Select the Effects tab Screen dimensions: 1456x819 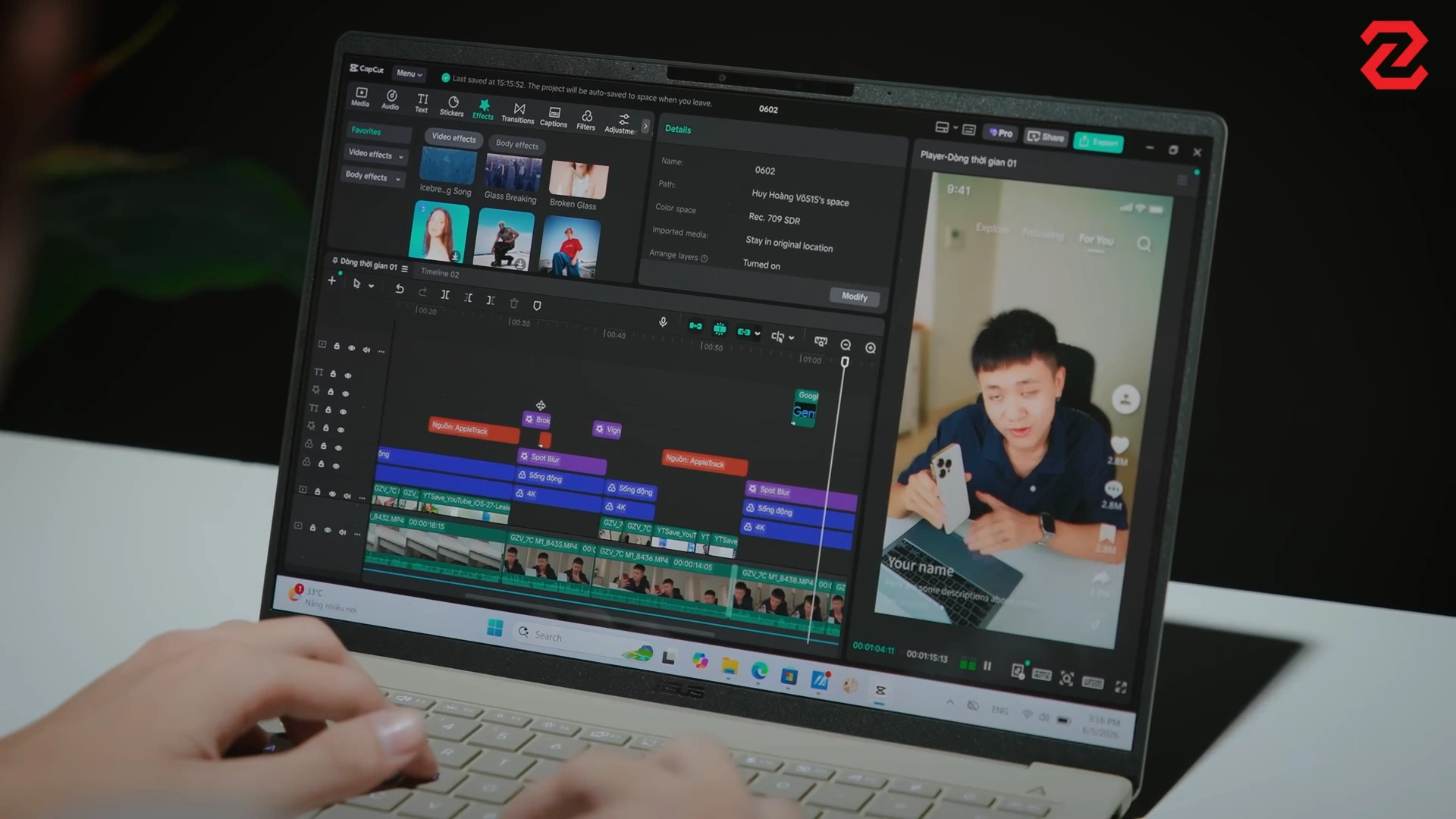point(483,110)
